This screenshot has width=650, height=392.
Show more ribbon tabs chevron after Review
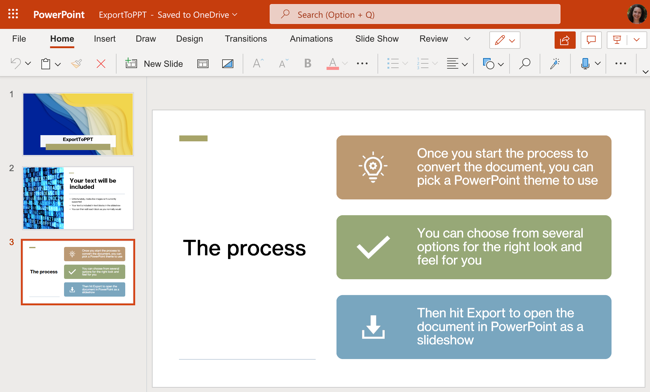point(467,39)
